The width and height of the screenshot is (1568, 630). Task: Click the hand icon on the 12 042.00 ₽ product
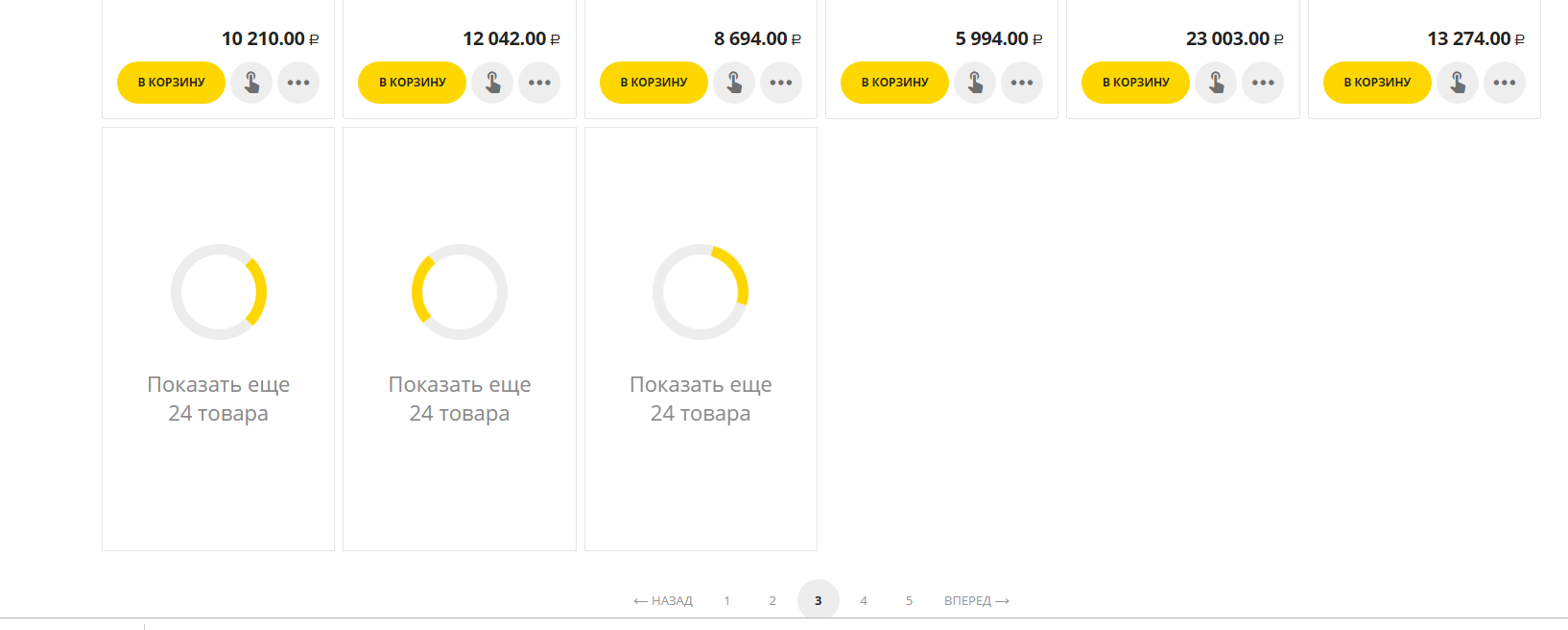click(492, 83)
